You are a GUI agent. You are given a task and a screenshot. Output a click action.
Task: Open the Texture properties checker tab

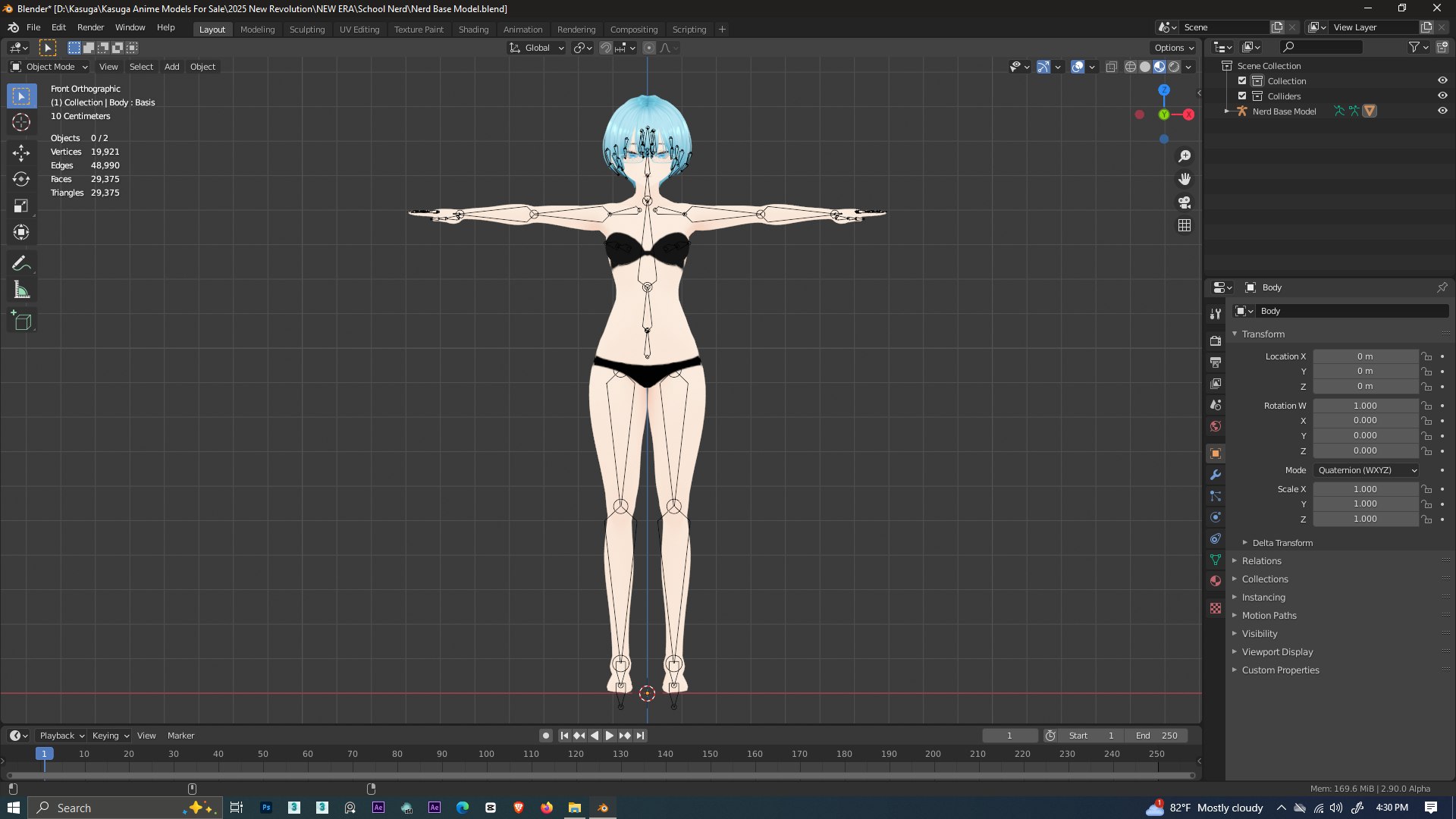pos(1216,608)
